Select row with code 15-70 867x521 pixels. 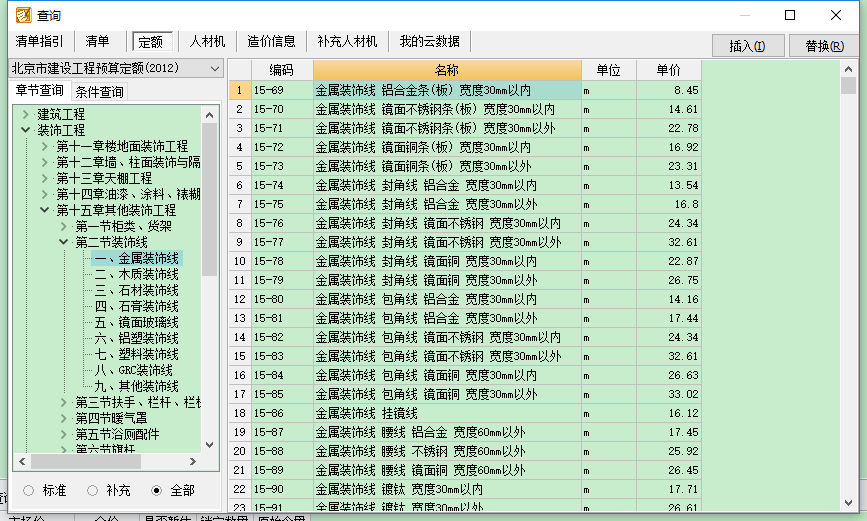point(465,110)
